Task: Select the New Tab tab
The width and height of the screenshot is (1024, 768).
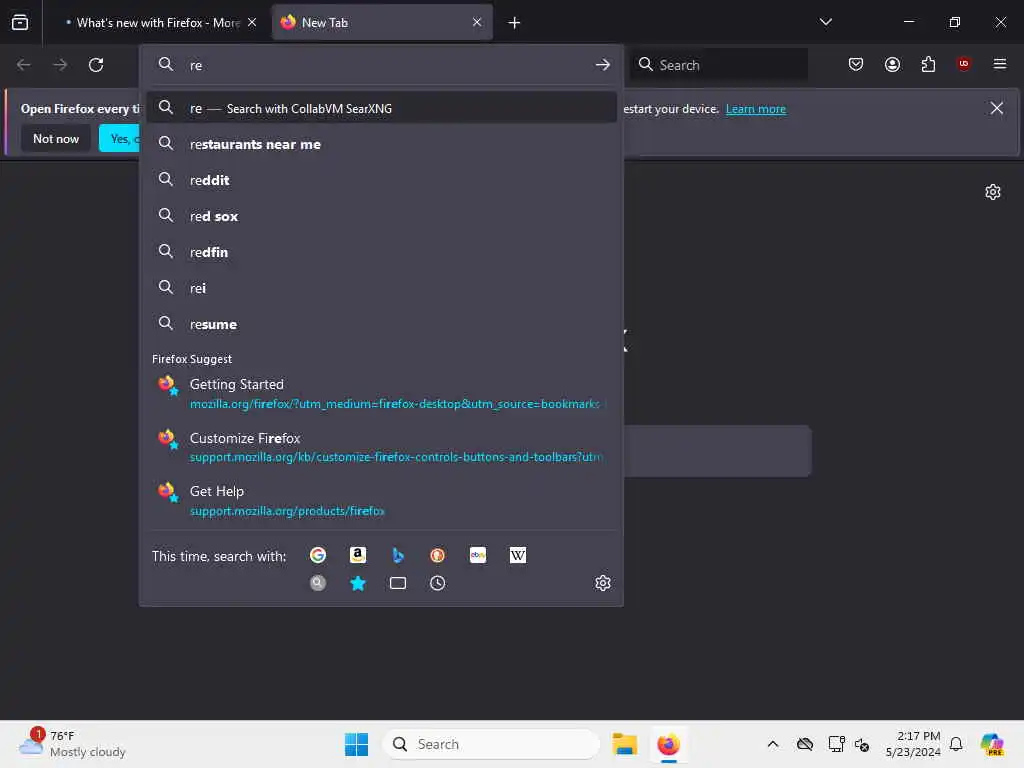Action: [x=382, y=23]
